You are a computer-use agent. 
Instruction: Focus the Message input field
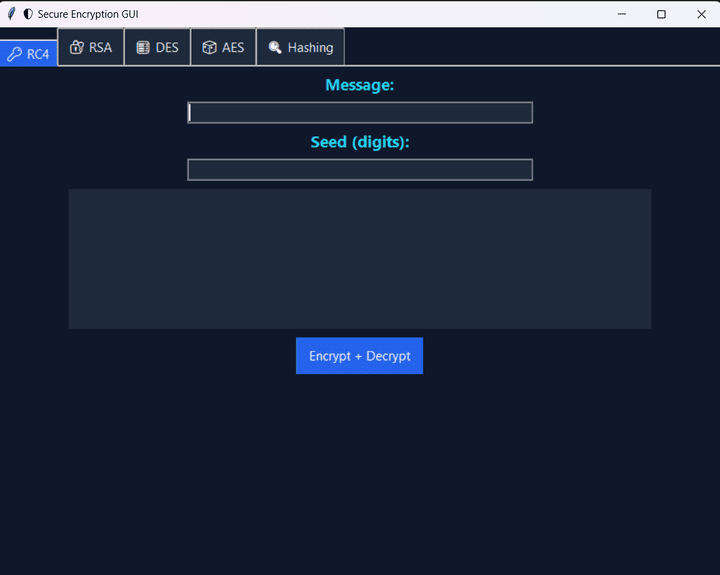point(360,113)
